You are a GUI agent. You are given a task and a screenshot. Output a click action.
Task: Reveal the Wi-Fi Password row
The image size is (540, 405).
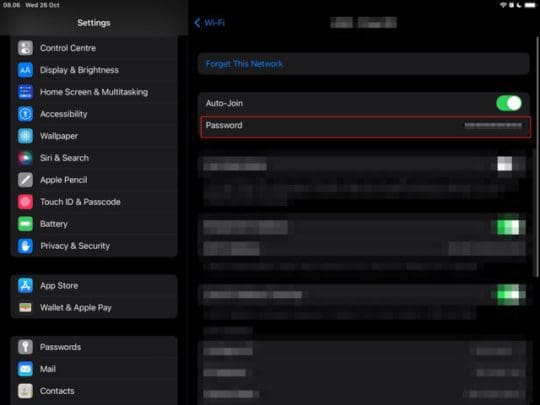tap(365, 127)
